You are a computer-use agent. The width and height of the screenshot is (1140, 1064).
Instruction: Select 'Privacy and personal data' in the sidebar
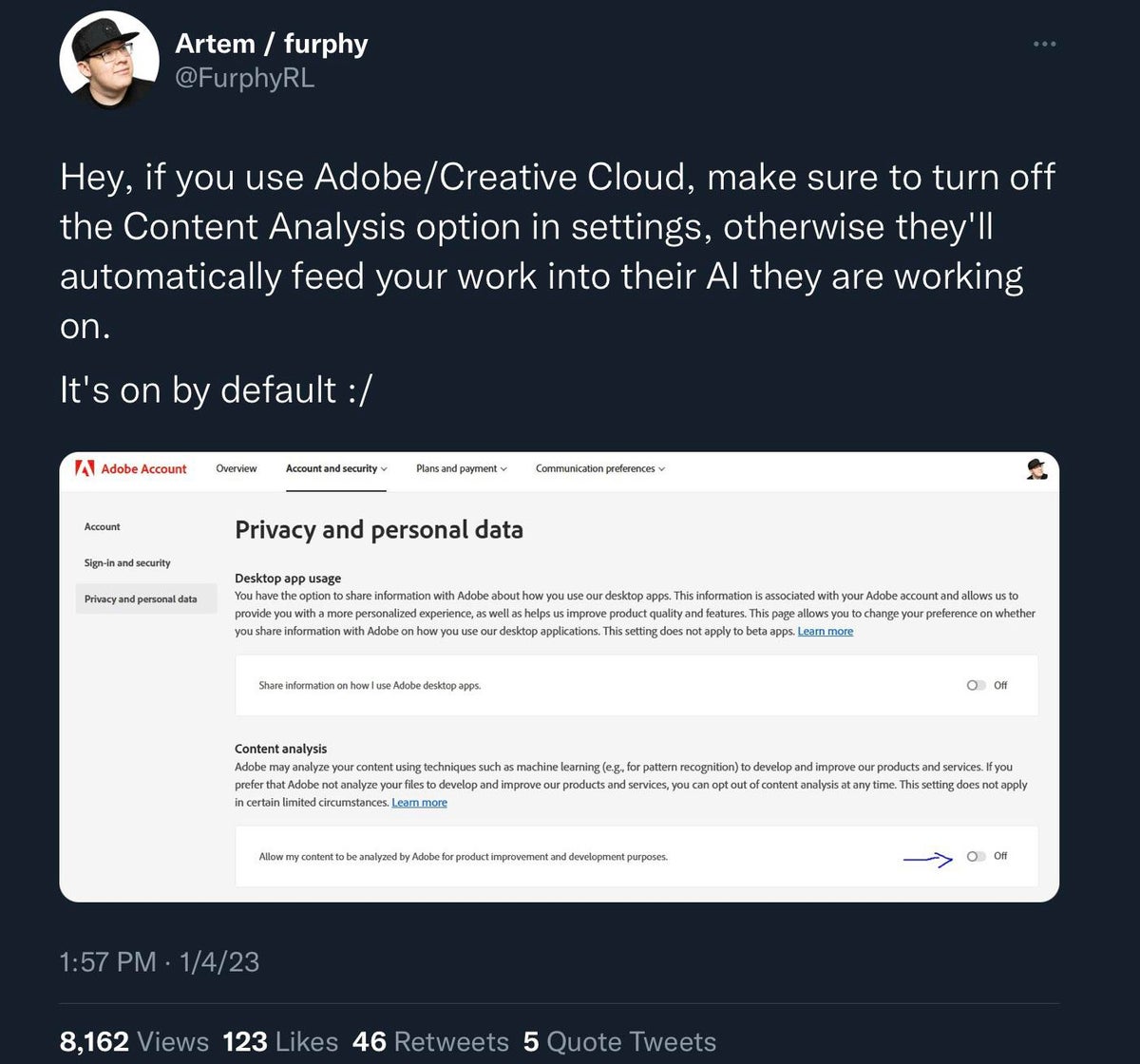[141, 598]
